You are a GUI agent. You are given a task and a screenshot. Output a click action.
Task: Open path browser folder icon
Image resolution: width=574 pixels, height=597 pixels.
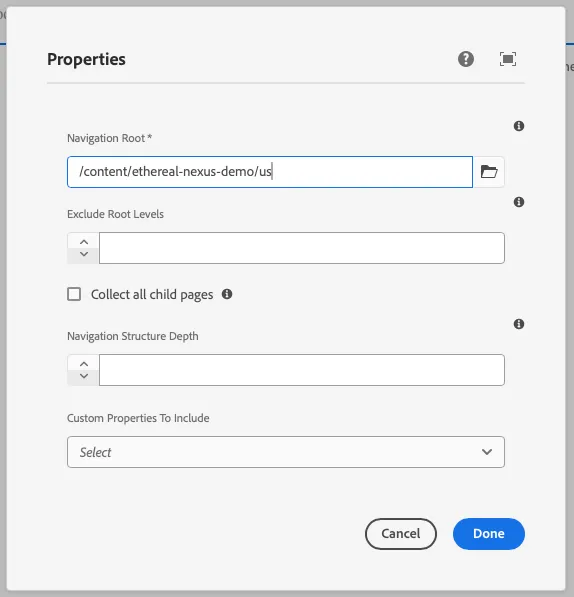click(489, 172)
